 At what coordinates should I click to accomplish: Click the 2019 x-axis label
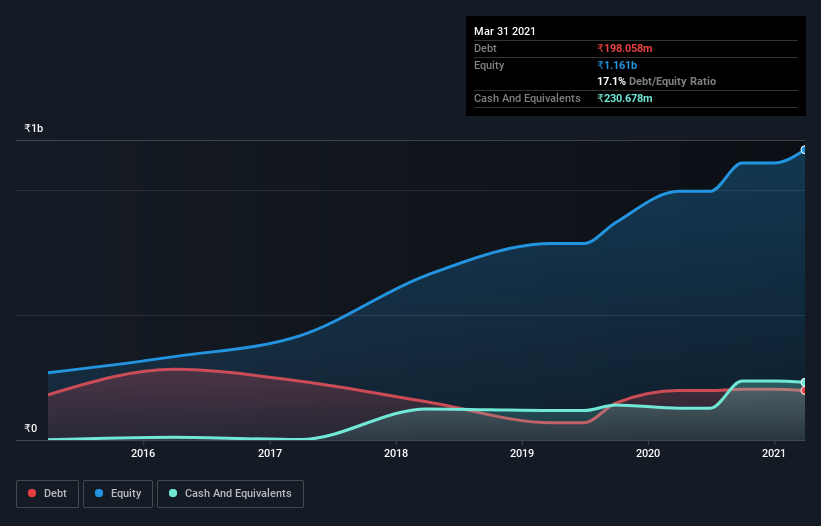pyautogui.click(x=522, y=453)
